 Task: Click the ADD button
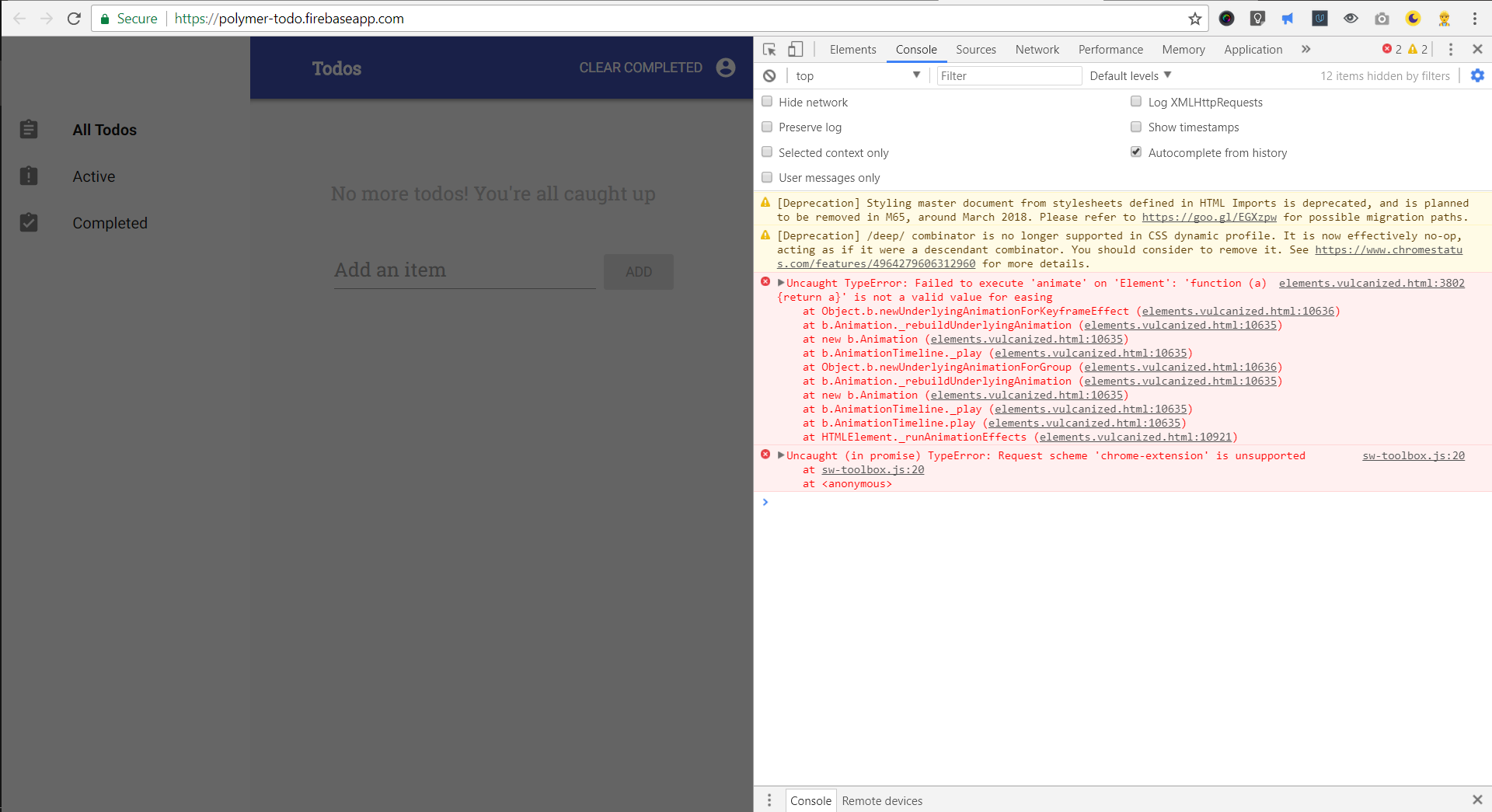[x=639, y=272]
